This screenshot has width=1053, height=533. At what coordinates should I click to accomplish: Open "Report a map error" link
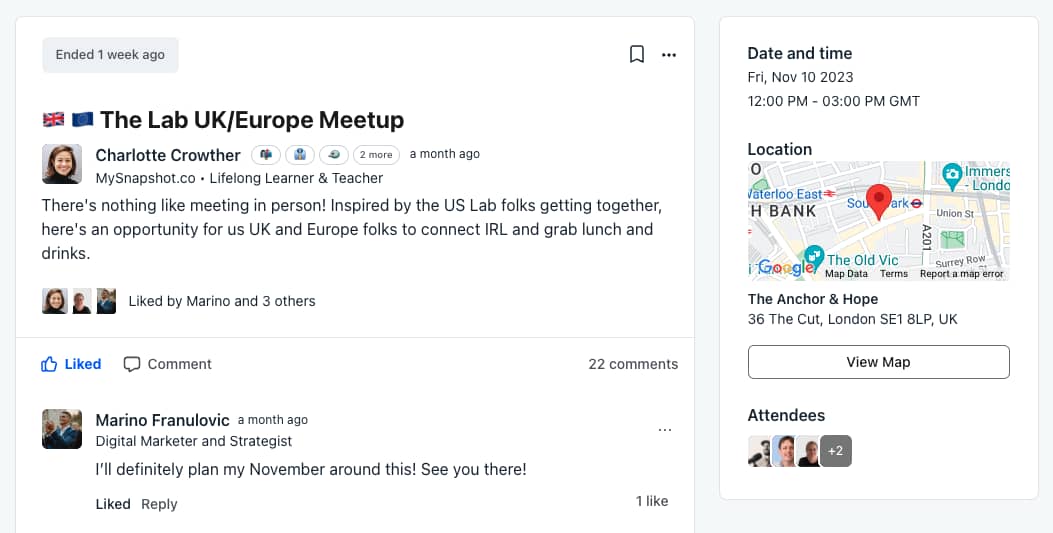962,274
